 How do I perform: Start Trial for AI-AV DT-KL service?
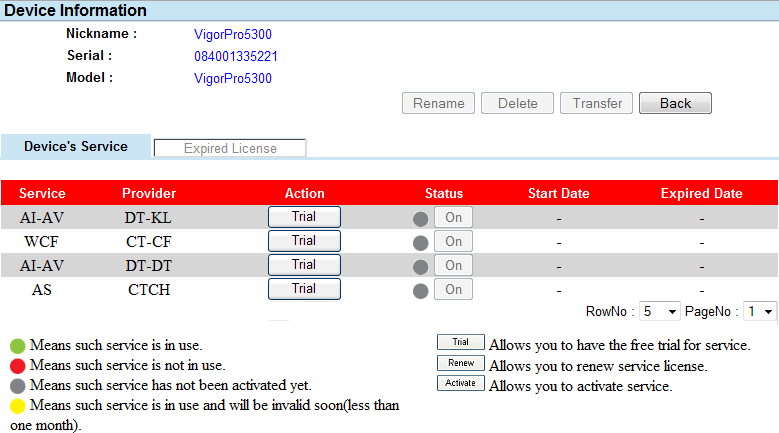(x=304, y=217)
